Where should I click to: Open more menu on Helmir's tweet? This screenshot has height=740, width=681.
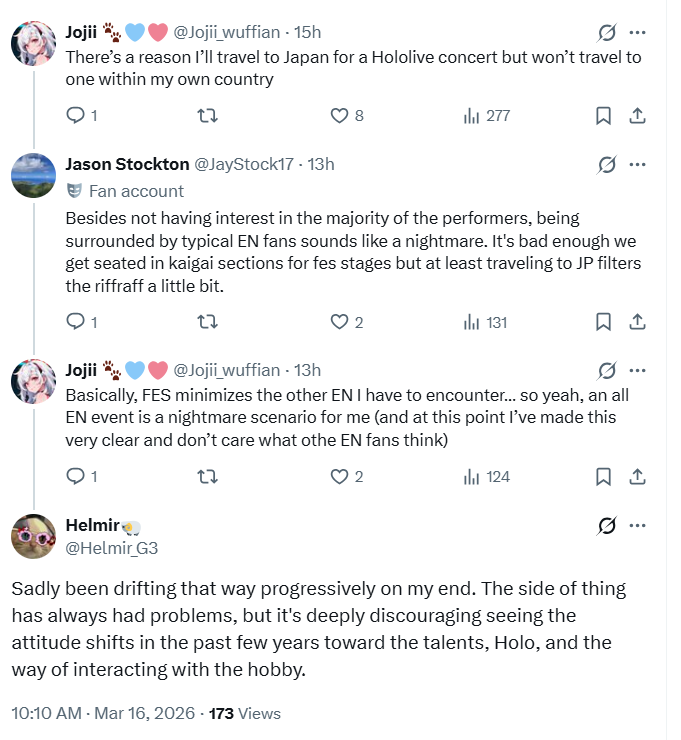[x=637, y=526]
